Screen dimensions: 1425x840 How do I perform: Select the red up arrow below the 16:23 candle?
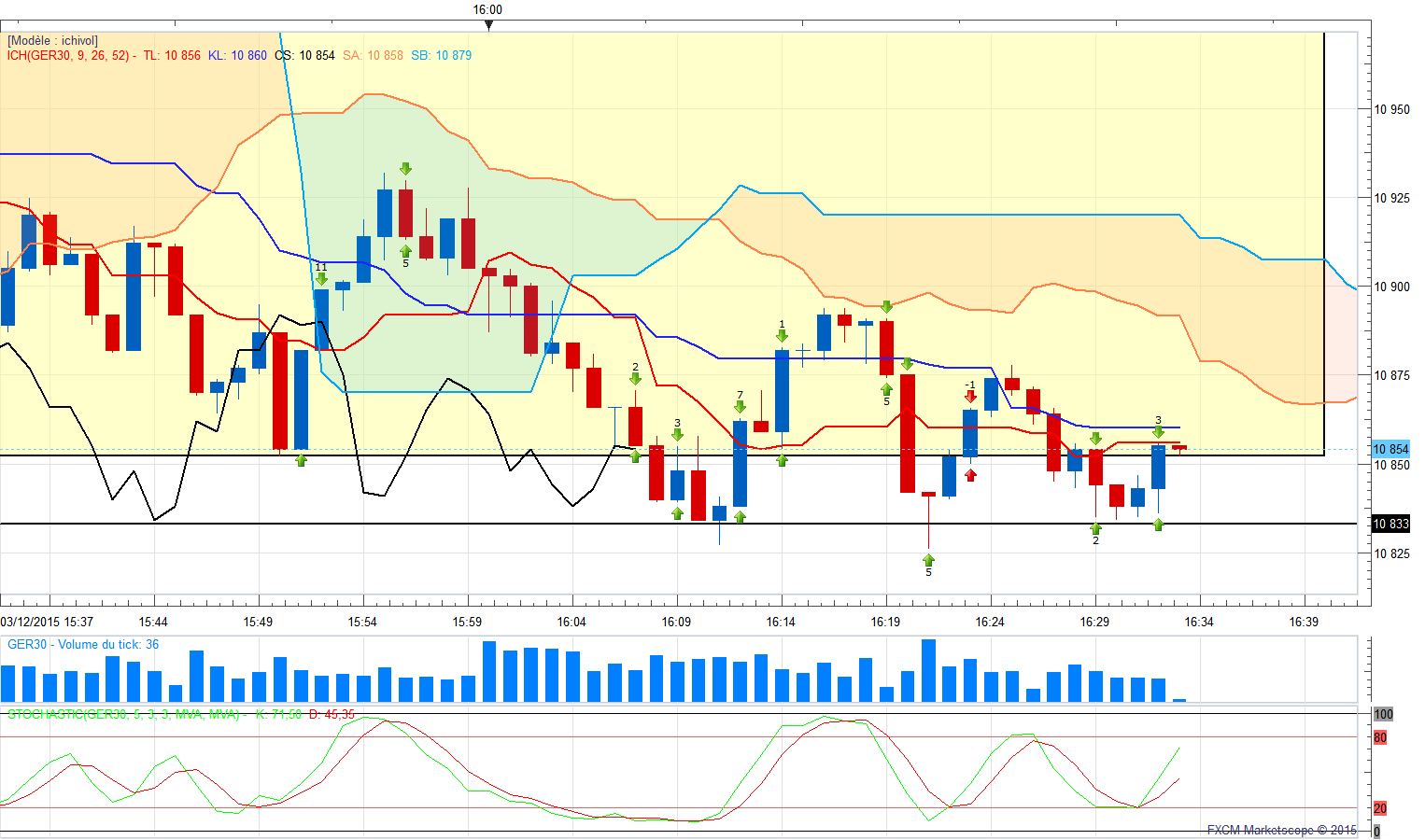971,475
